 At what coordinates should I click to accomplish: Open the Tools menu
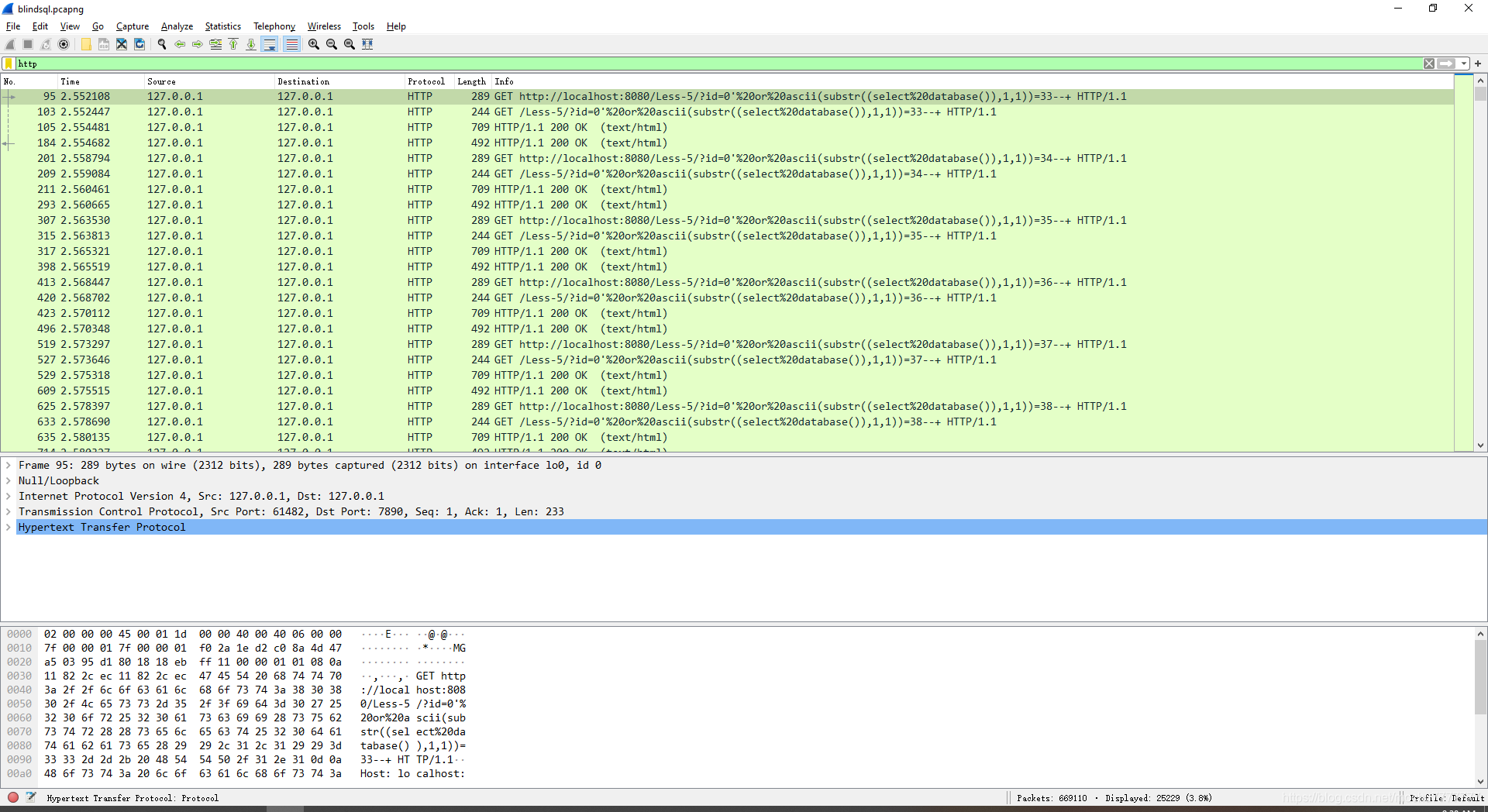(363, 26)
